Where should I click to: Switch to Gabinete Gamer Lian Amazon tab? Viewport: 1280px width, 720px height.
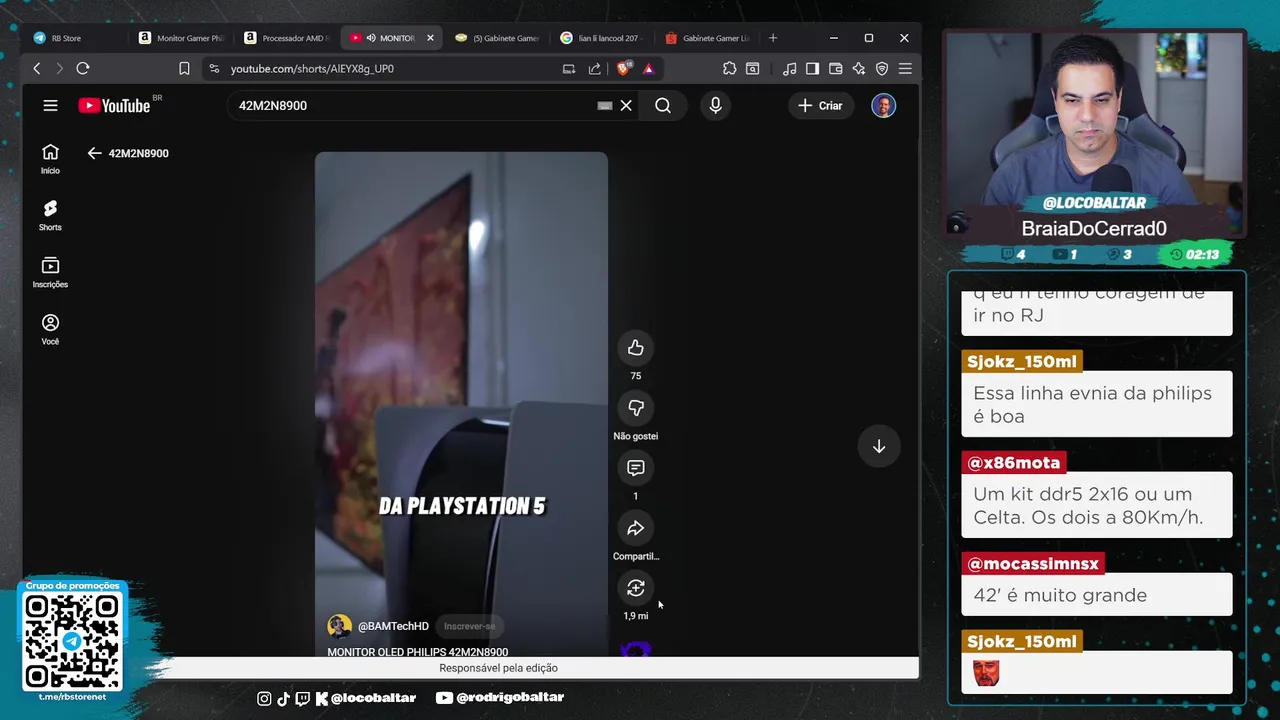coord(709,38)
